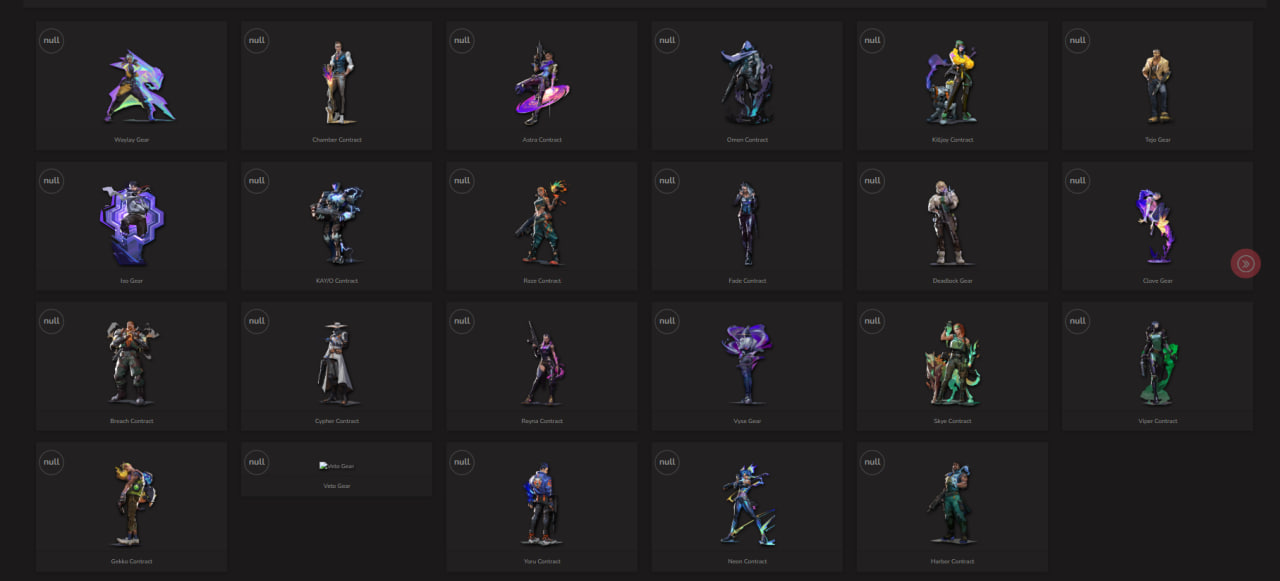
Task: Pick the Clove Gear character artwork
Action: click(x=1157, y=226)
